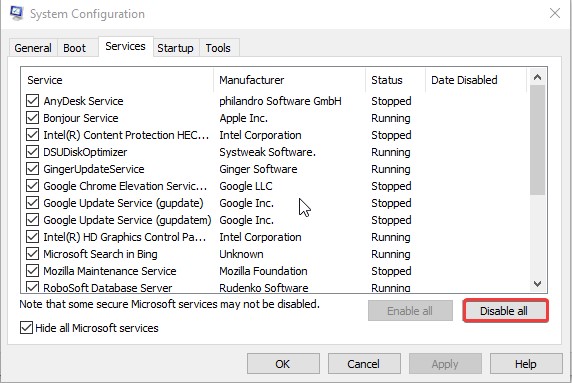Click 'Google LLC' manufacturer cell
Viewport: 572px width, 383px height.
click(x=246, y=186)
